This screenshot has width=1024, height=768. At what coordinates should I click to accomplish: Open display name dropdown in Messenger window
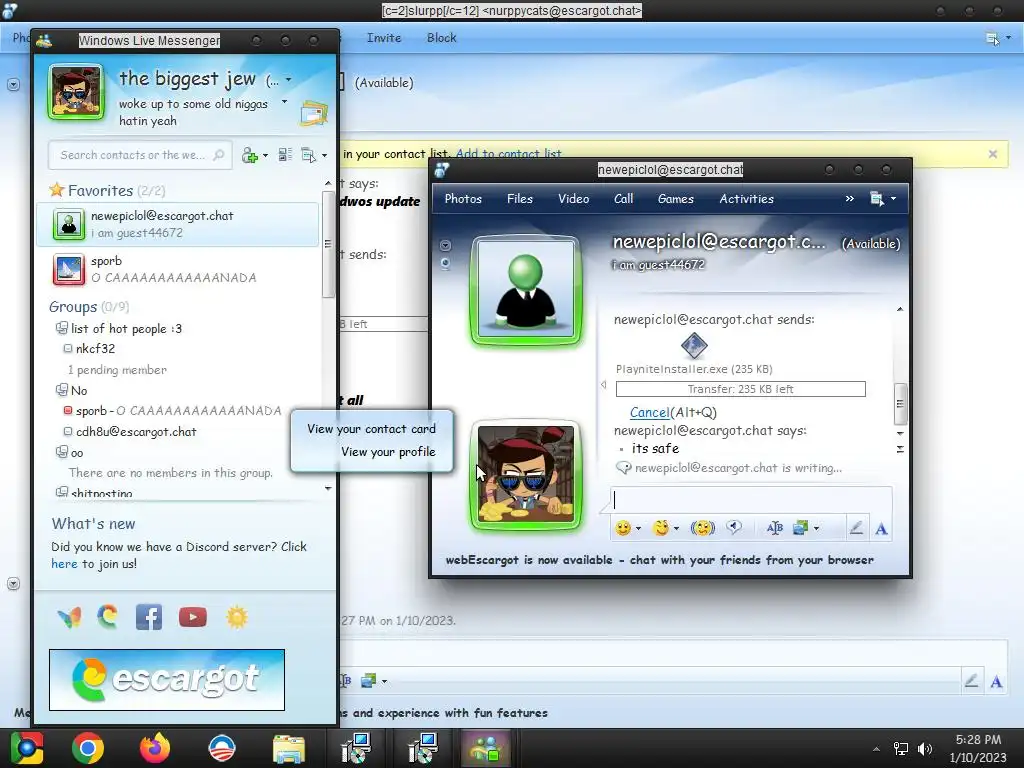(289, 80)
